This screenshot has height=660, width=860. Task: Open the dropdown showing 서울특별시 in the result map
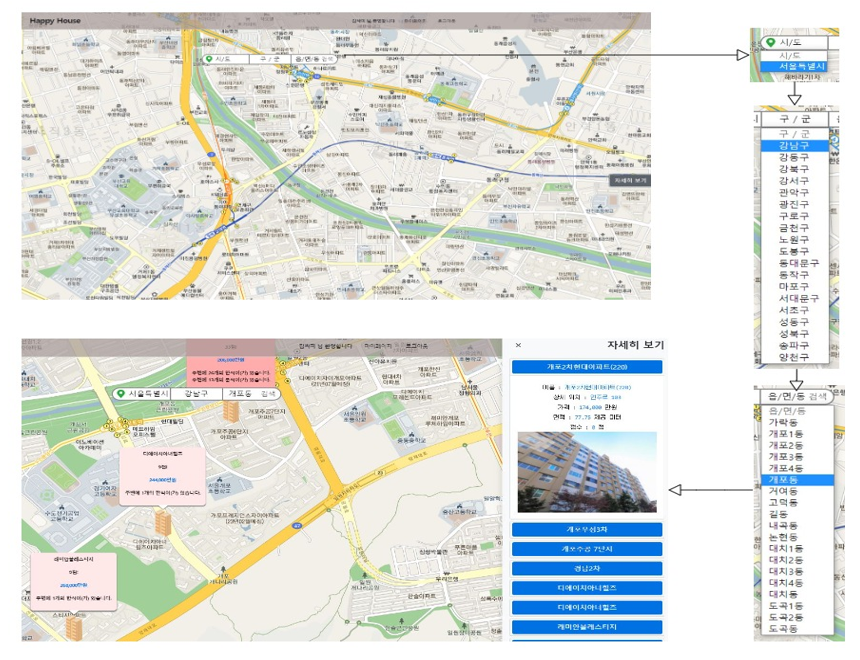point(142,394)
